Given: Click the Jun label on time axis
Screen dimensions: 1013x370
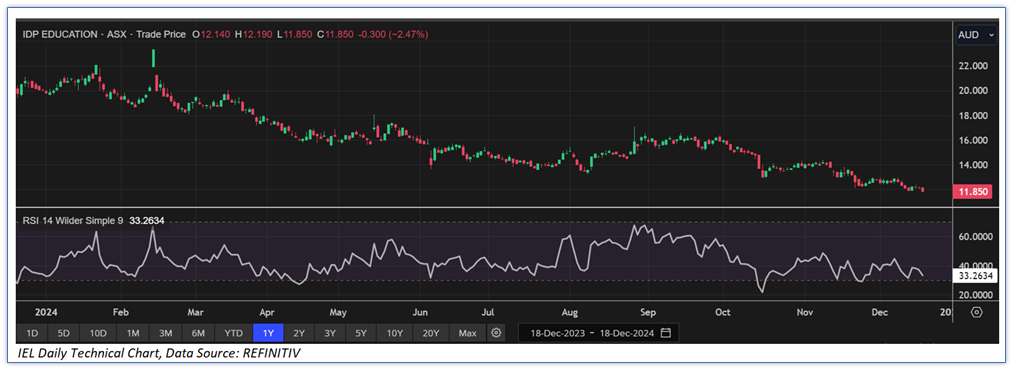Looking at the screenshot, I should [x=421, y=313].
